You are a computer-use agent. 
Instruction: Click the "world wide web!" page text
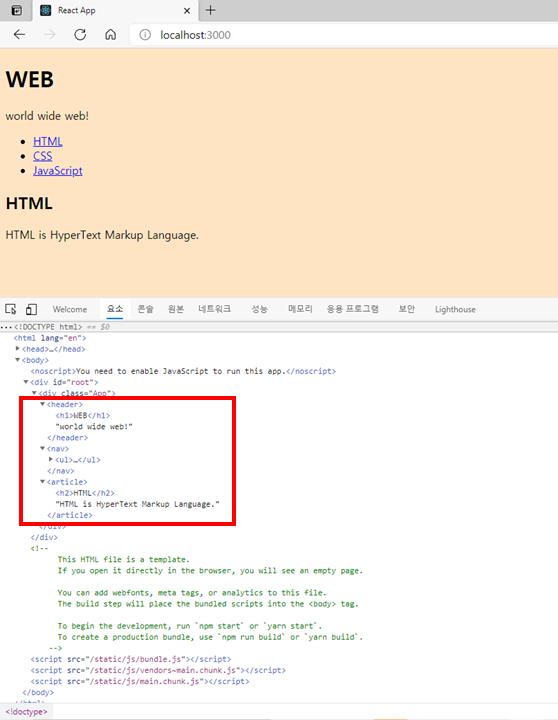[47, 116]
